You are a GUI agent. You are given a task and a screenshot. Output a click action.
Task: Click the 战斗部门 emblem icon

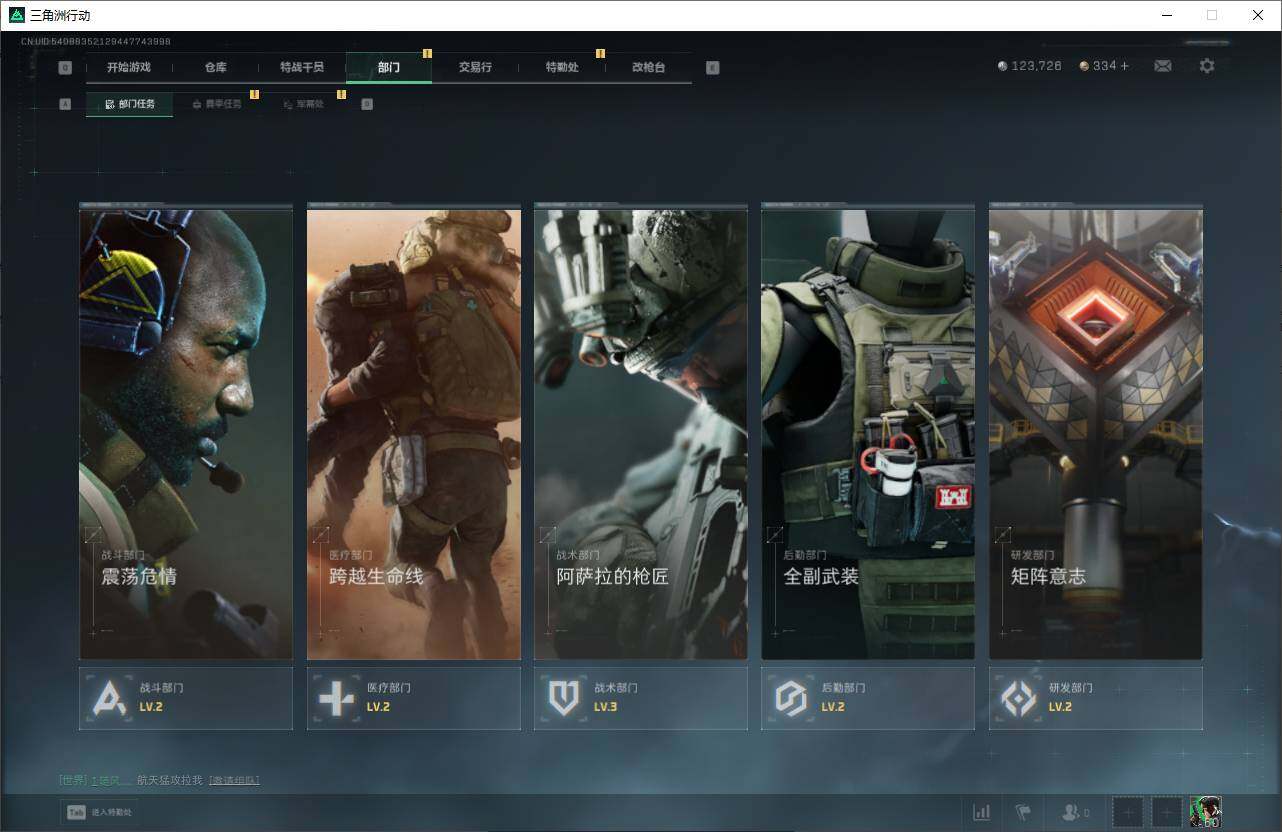109,698
